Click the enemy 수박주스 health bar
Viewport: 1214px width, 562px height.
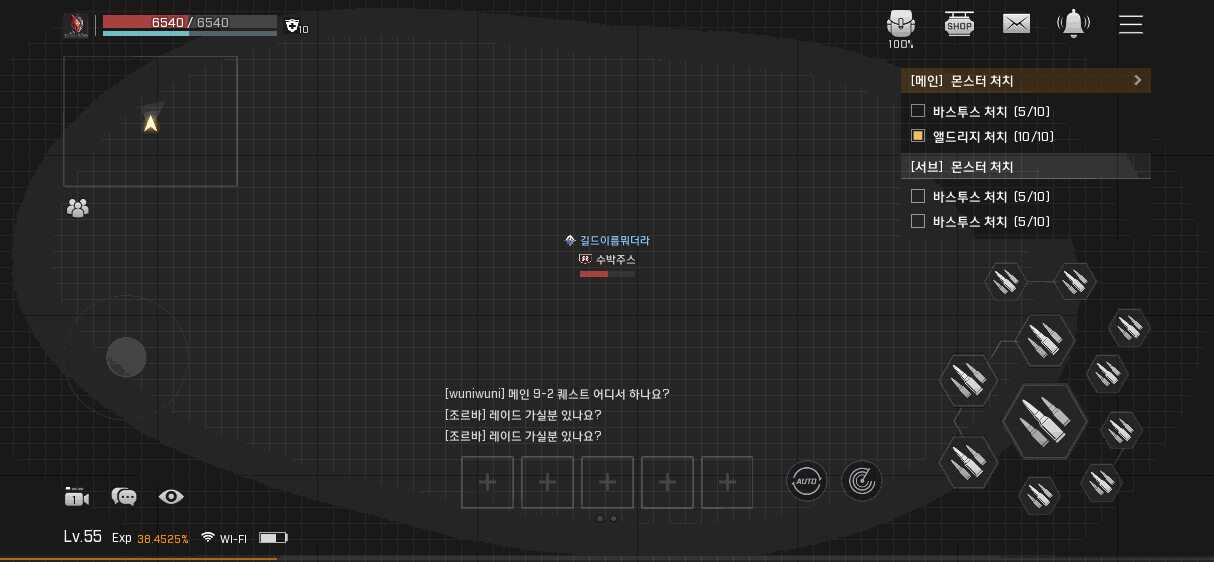607,273
